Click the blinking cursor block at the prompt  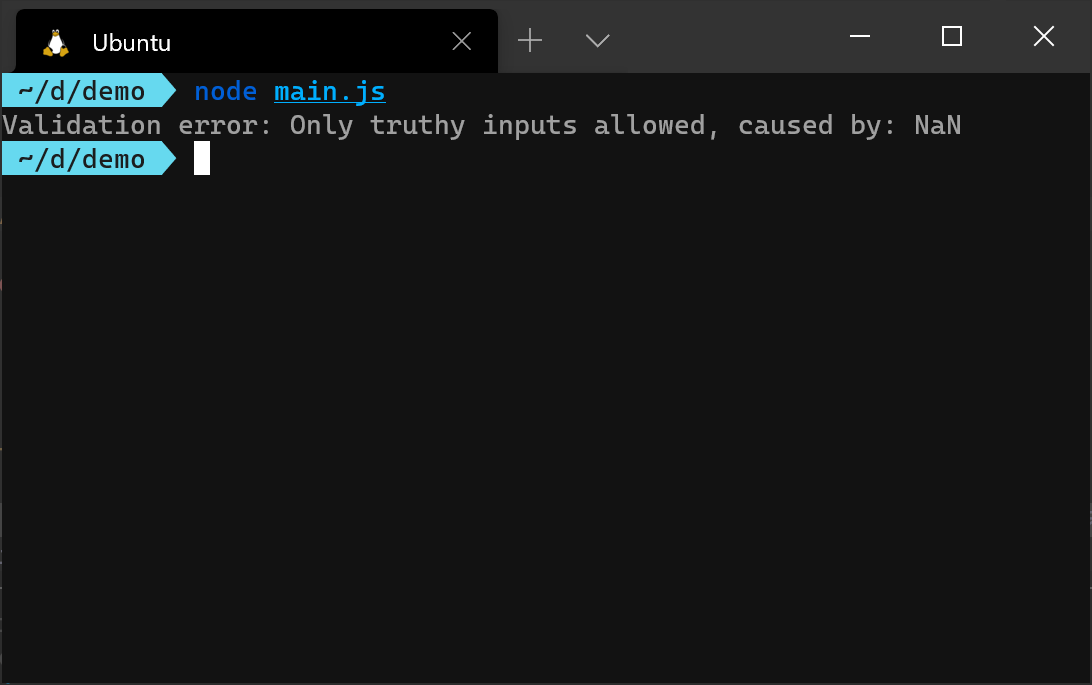pos(201,158)
